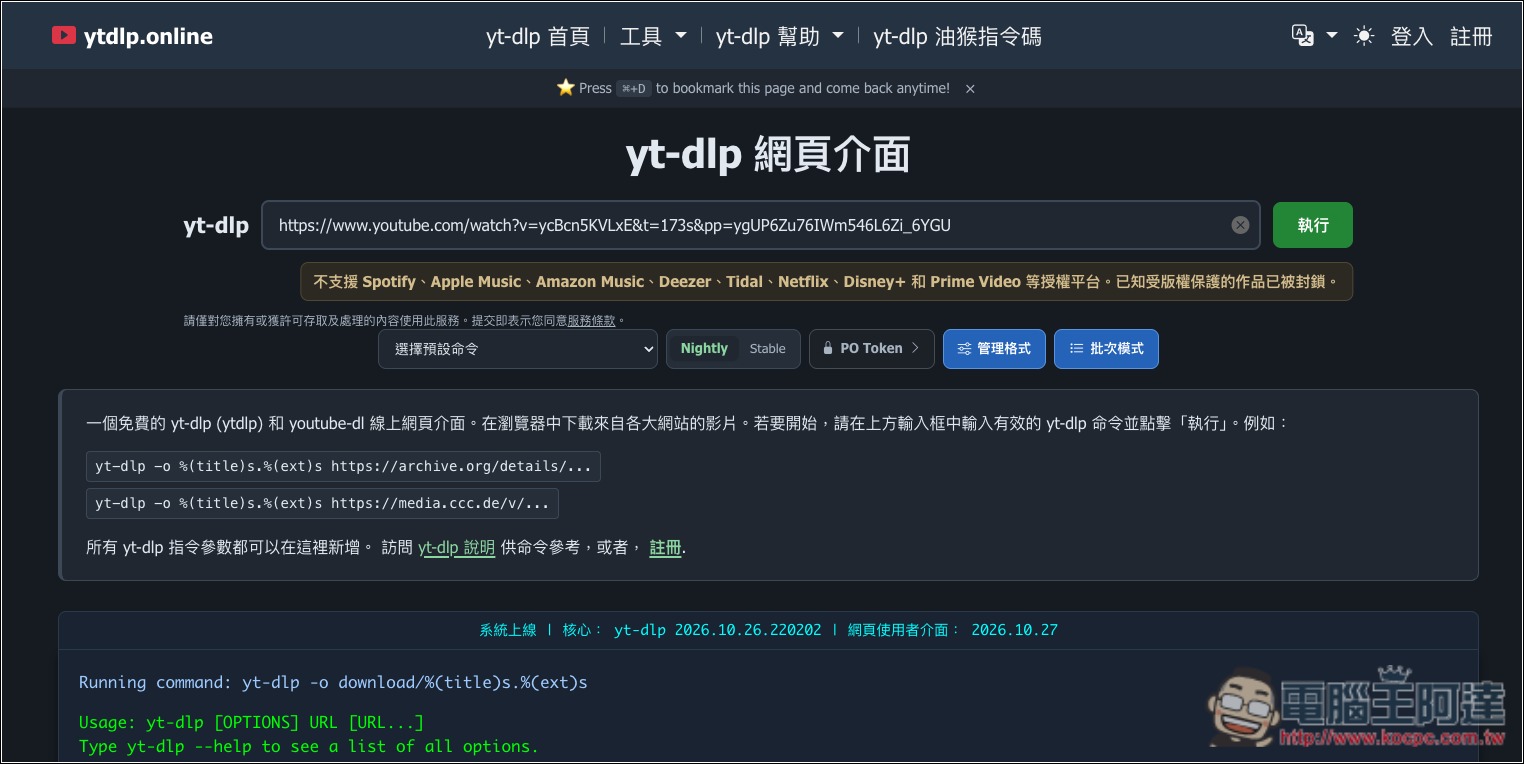Dismiss the bookmark banner with the X

pos(970,89)
